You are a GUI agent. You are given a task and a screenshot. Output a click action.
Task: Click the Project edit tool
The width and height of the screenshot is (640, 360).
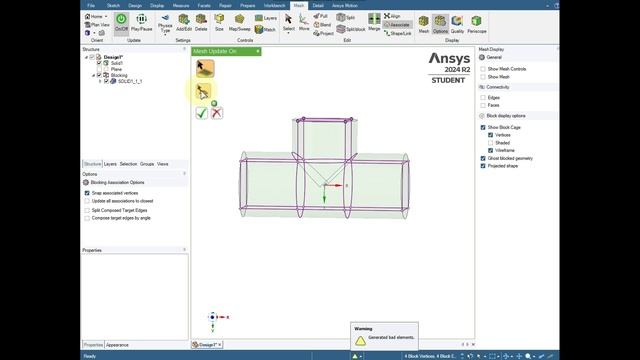tap(324, 33)
